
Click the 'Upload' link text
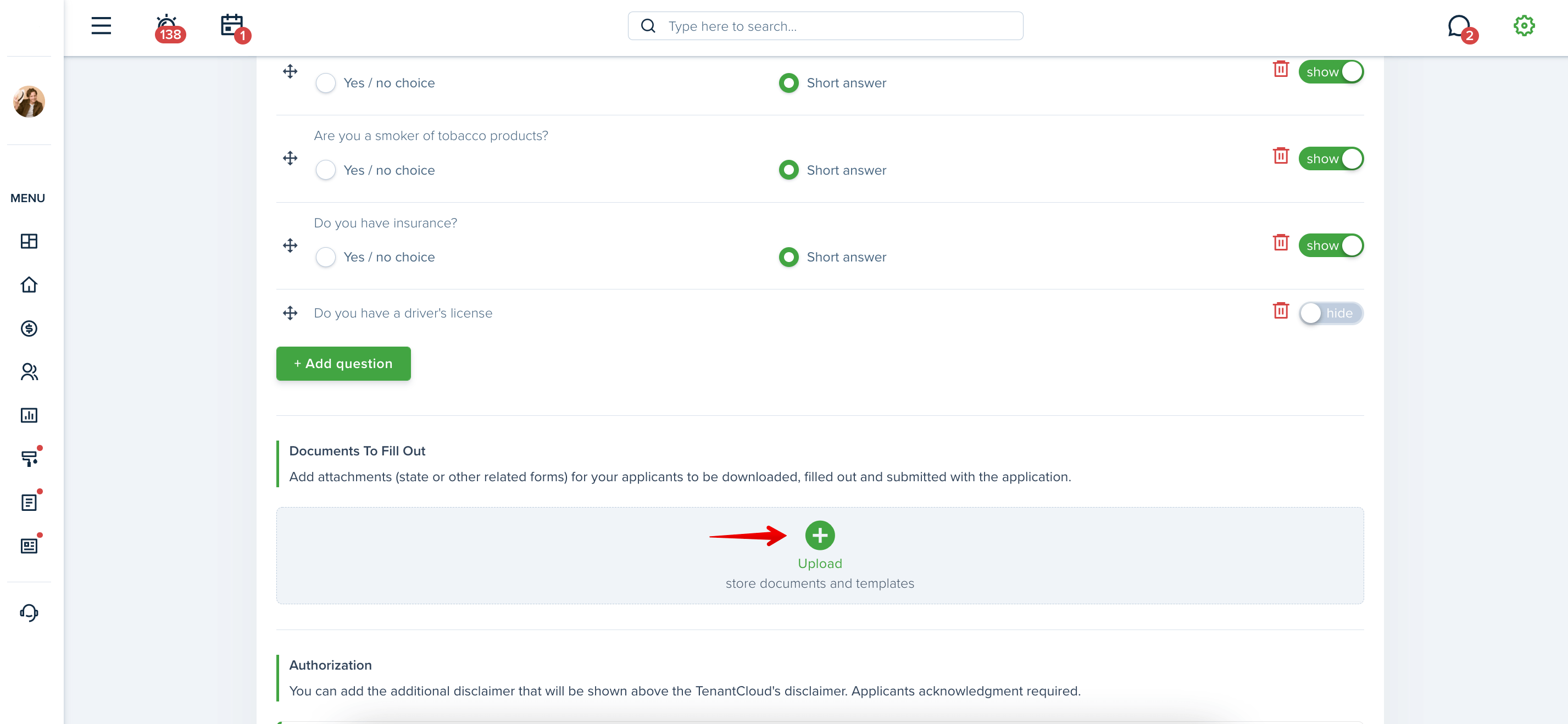[820, 564]
